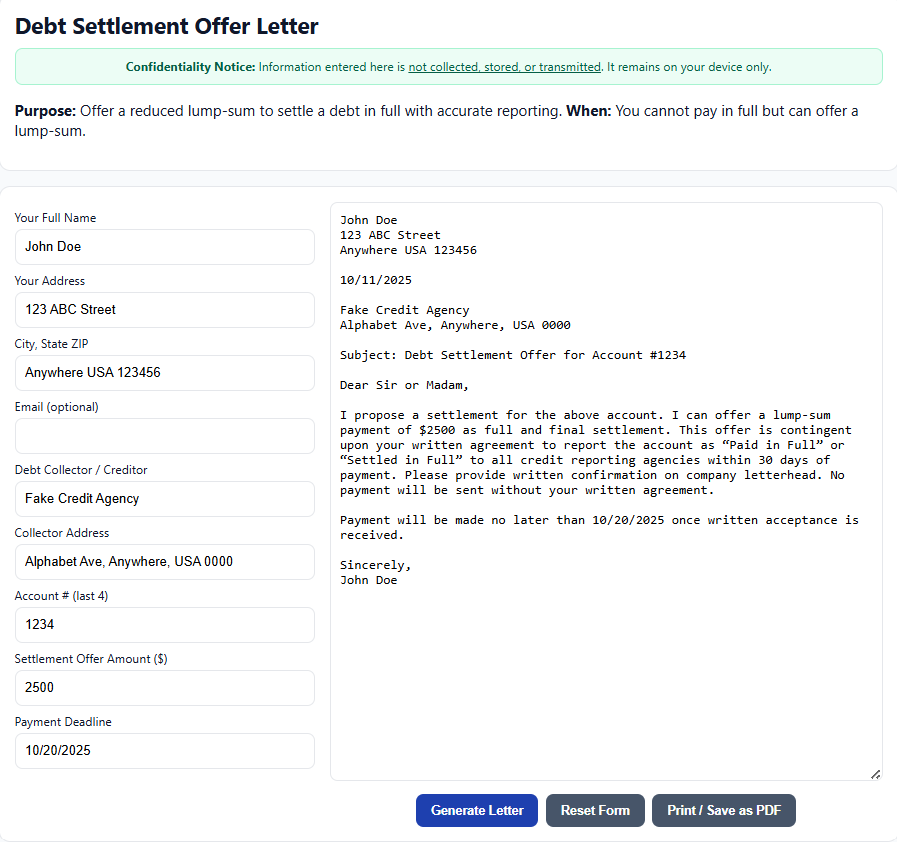This screenshot has height=842, width=897.
Task: Click the empty Email (optional) field
Action: pyautogui.click(x=165, y=436)
